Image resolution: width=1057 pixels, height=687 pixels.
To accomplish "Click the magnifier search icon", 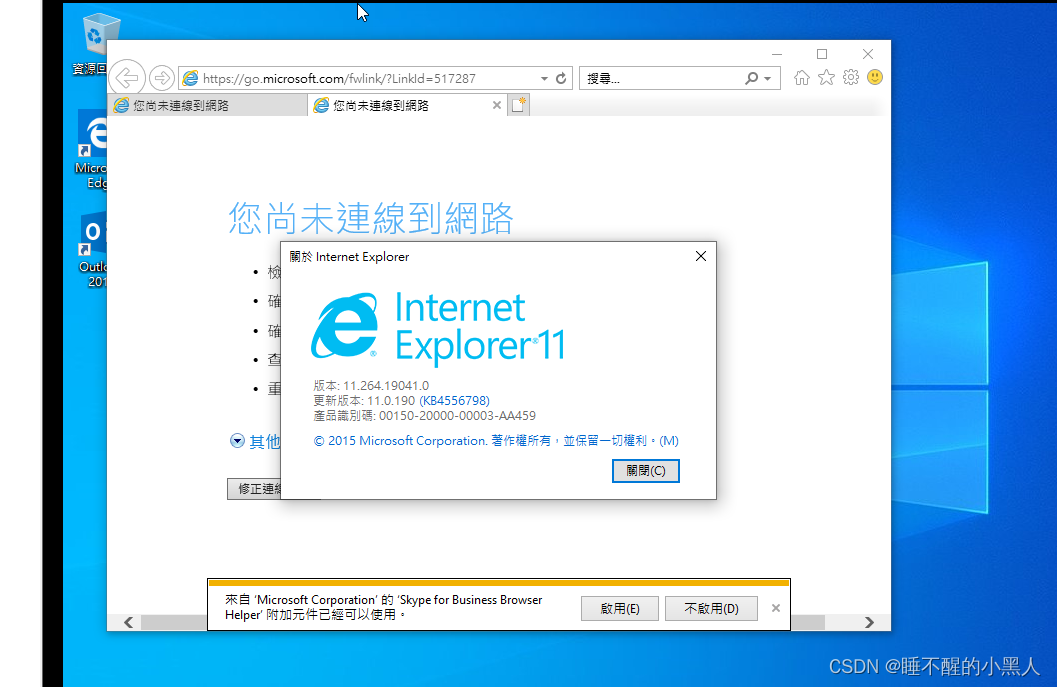I will tap(752, 78).
